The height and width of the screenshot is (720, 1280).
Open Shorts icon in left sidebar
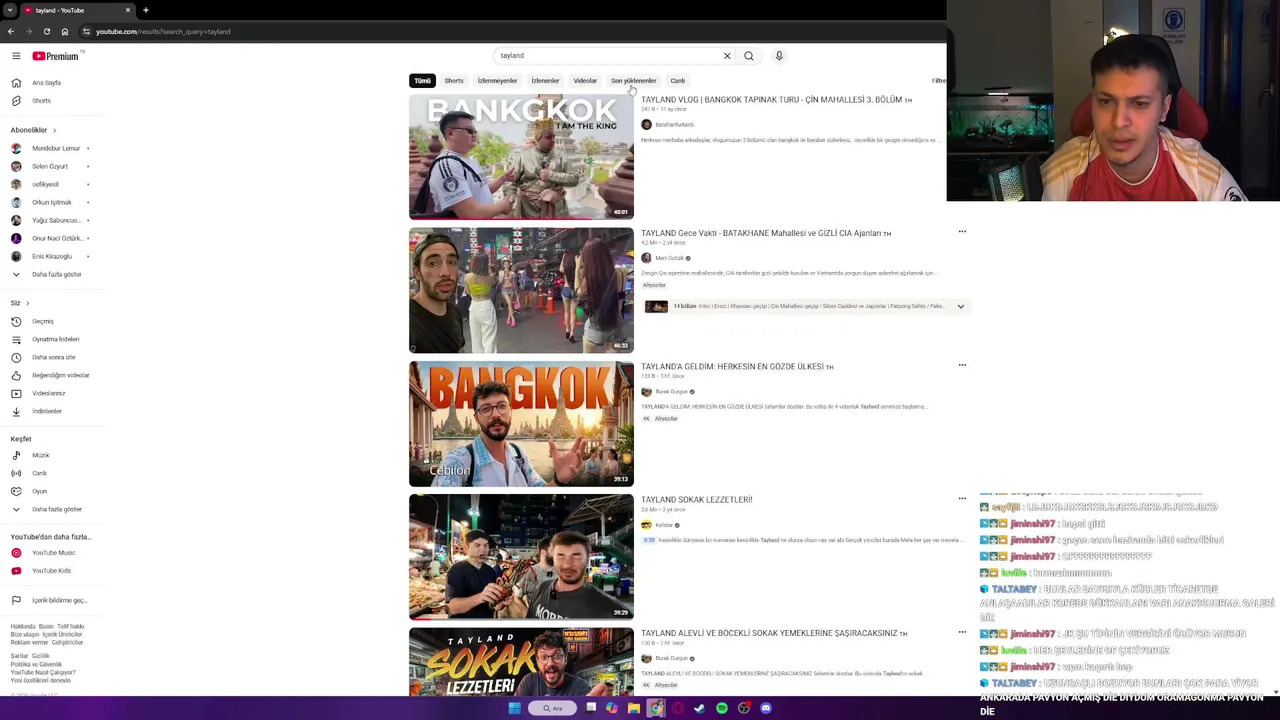click(x=16, y=101)
